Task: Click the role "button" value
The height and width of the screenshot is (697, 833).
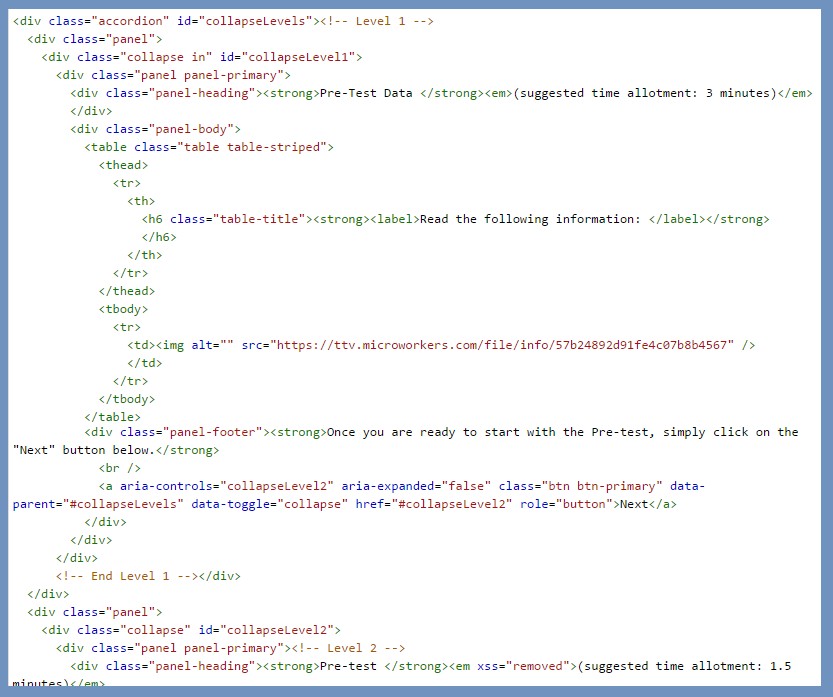Action: tap(584, 504)
